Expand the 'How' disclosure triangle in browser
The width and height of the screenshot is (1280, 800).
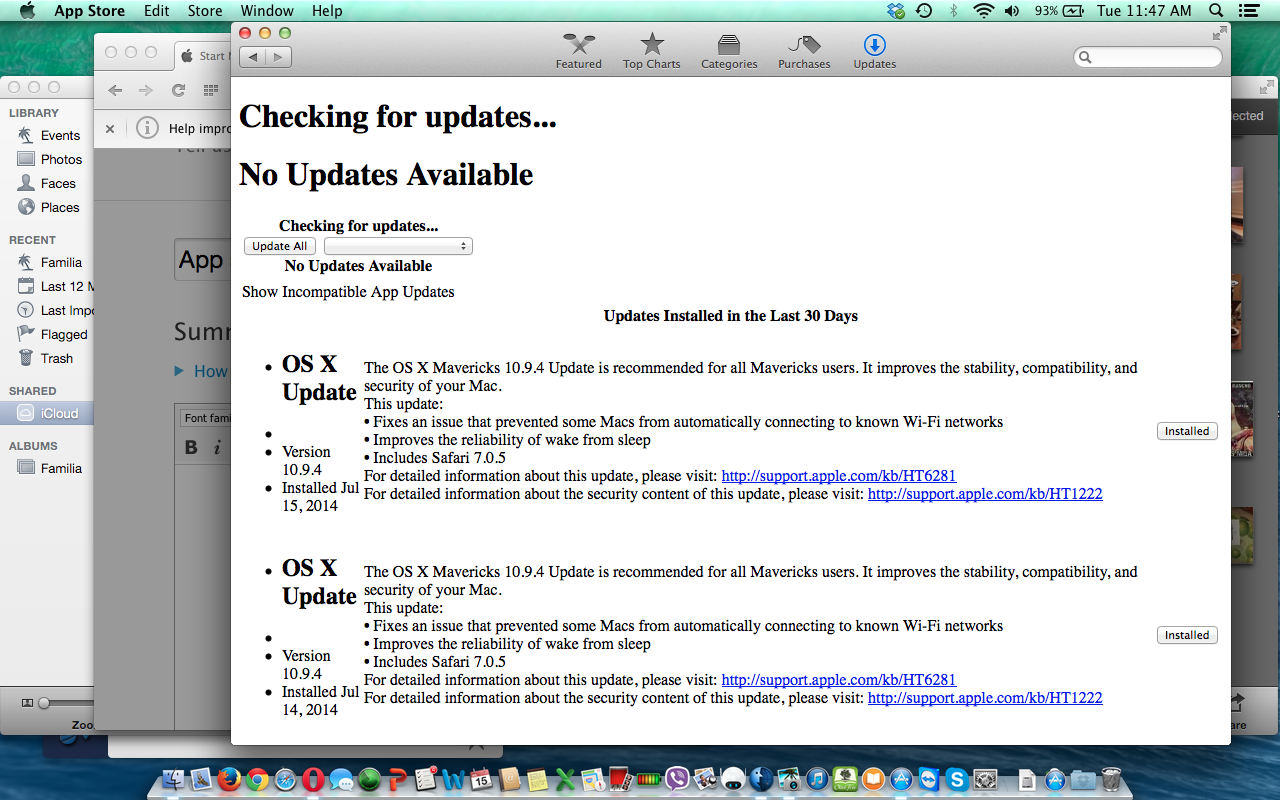[179, 371]
